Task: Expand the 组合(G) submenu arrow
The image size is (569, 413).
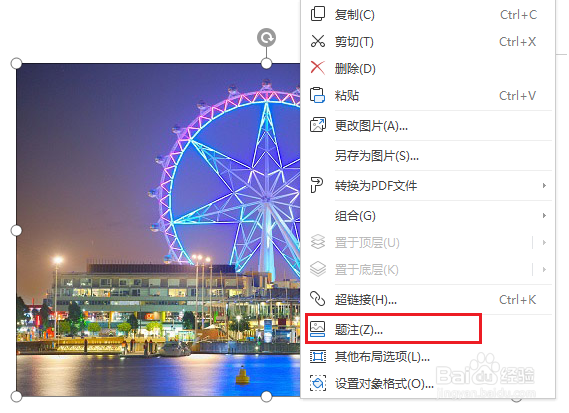Action: point(544,216)
